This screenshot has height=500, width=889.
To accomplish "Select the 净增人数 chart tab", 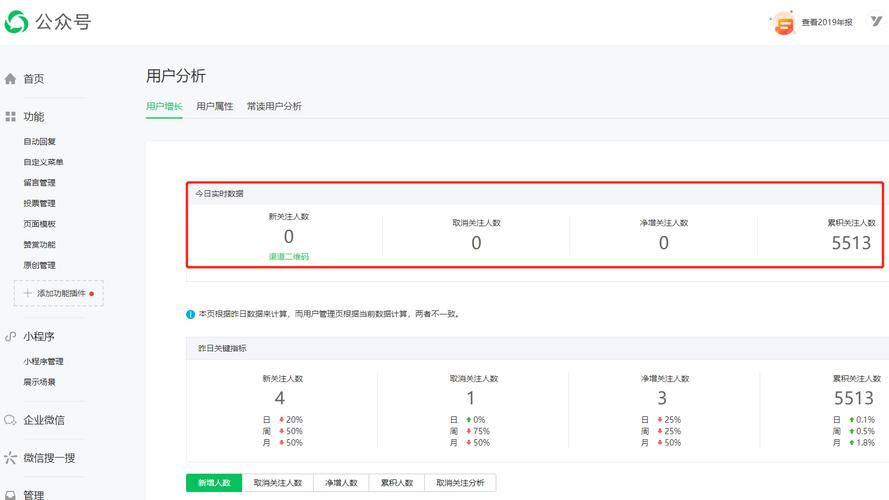I will 341,483.
